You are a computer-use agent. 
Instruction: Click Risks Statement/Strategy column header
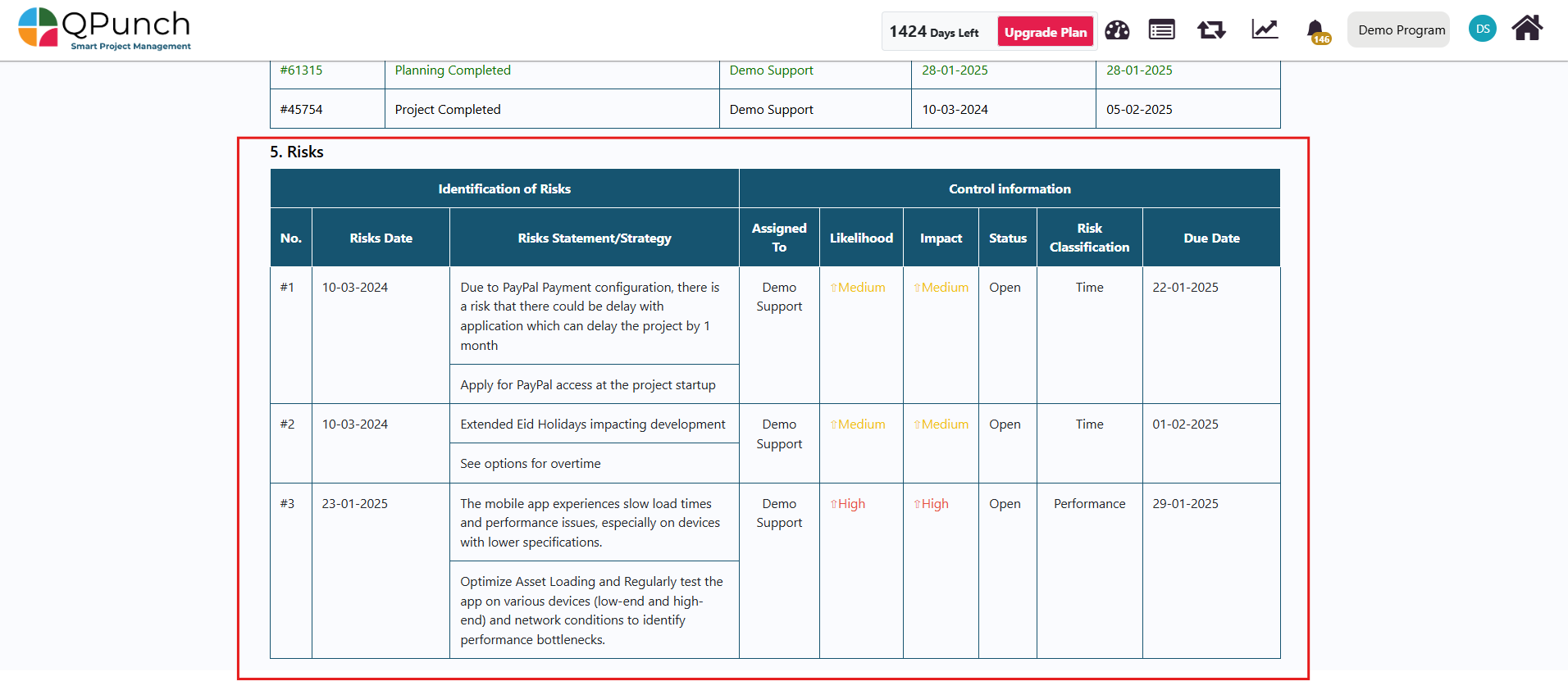click(595, 238)
